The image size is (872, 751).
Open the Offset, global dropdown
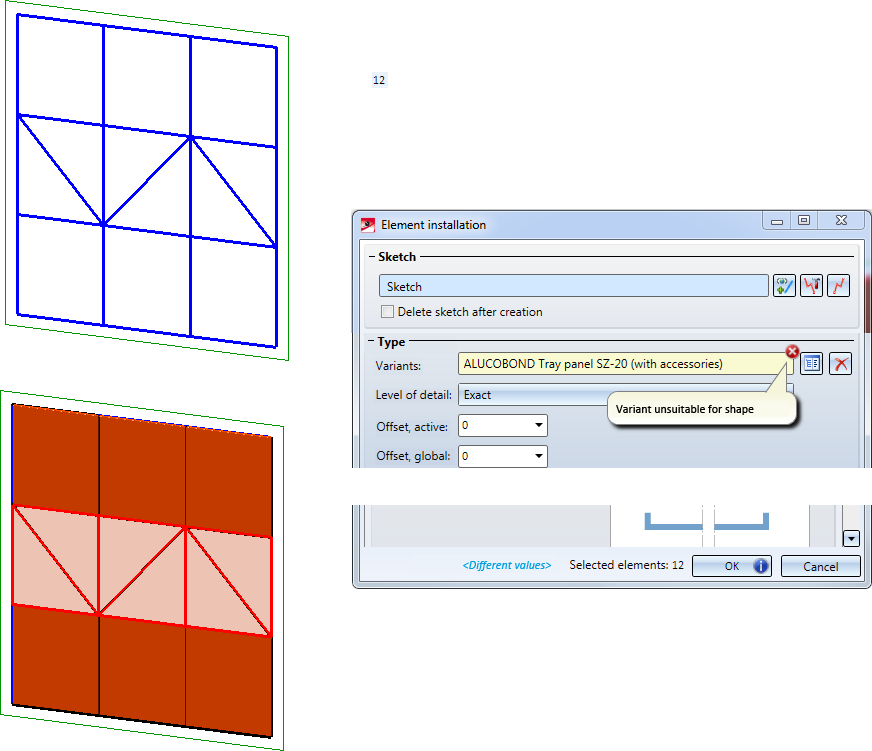[538, 456]
